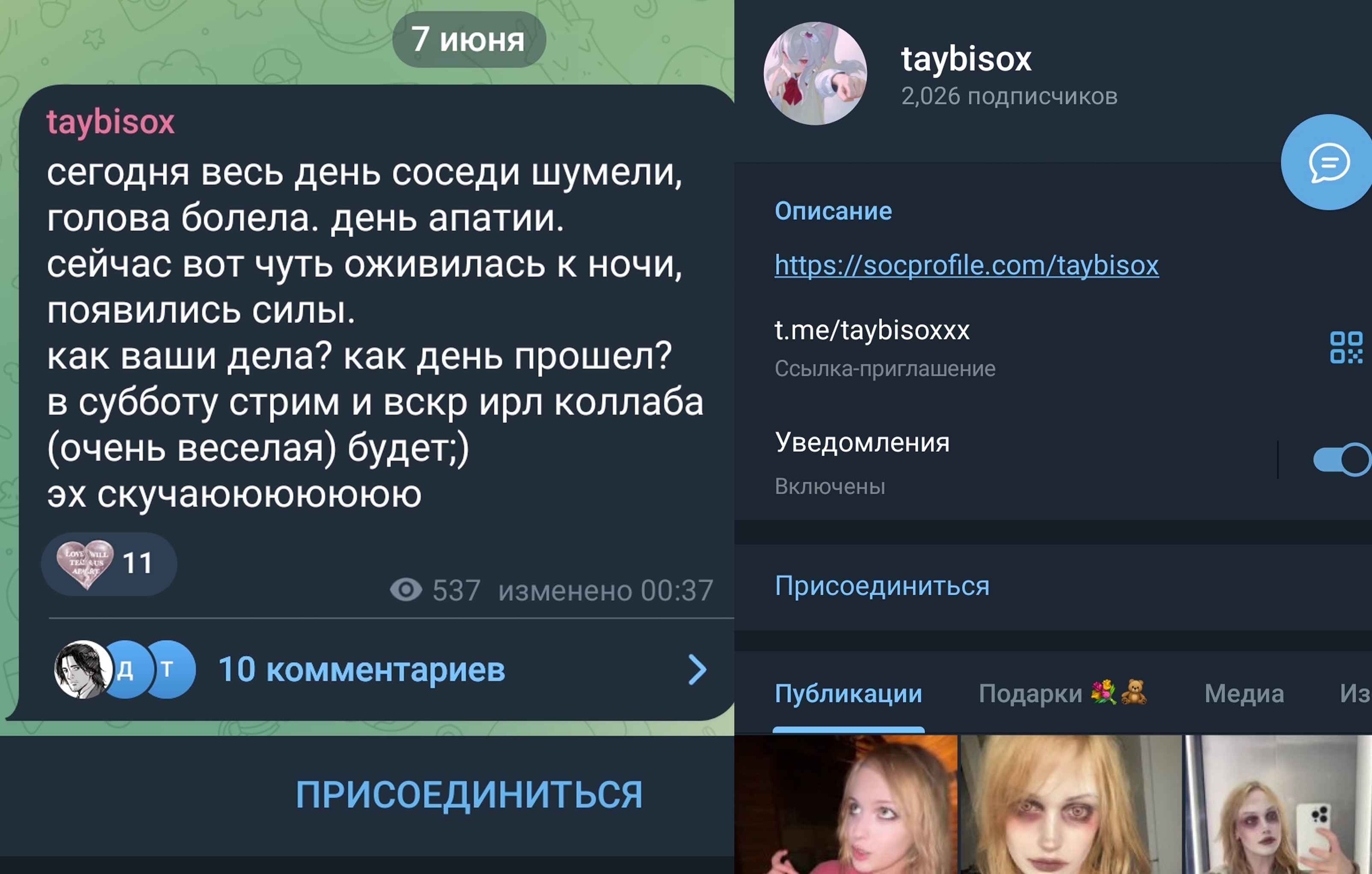Click the heart reaction with 11
1372x874 pixels.
click(109, 564)
